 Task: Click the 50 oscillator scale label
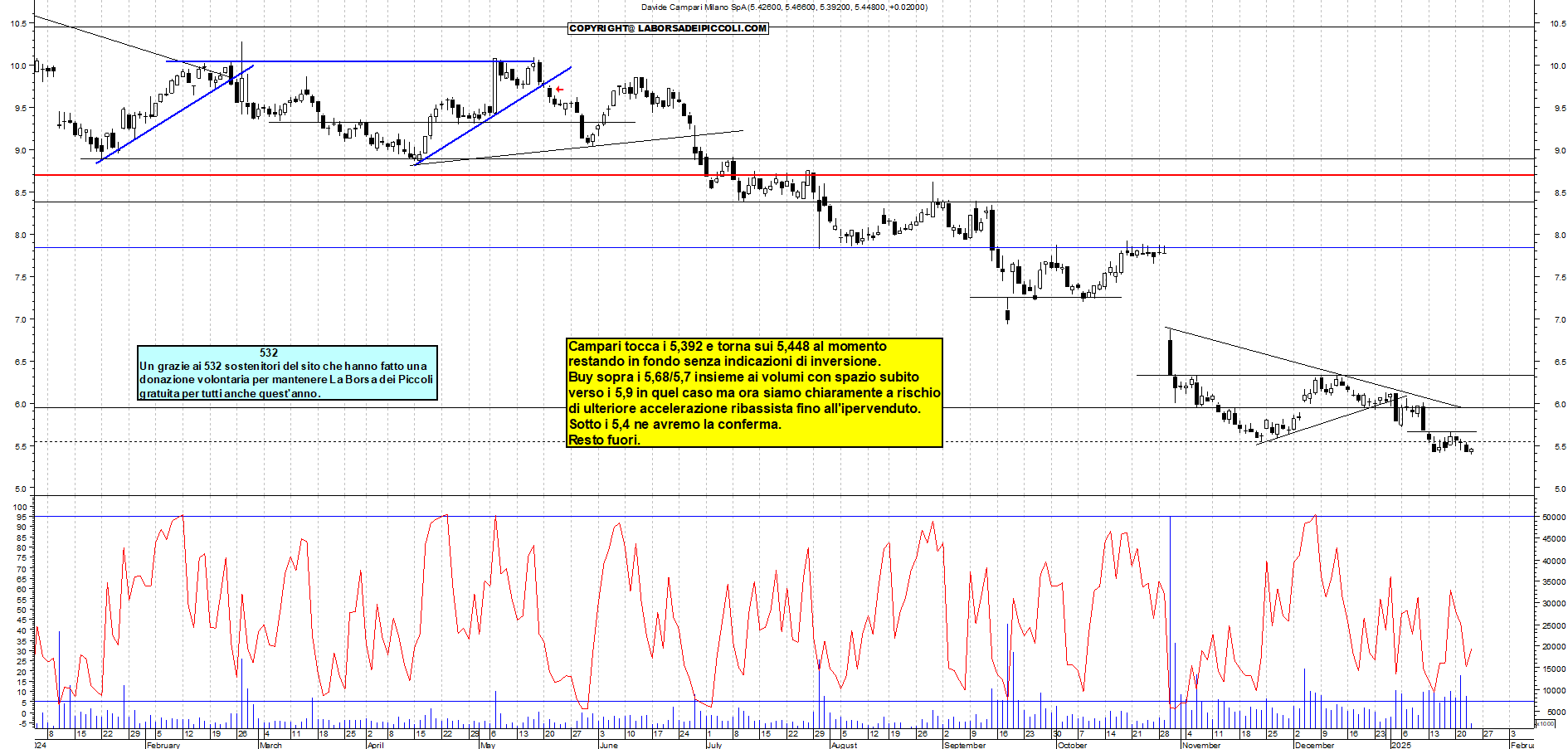coord(22,610)
